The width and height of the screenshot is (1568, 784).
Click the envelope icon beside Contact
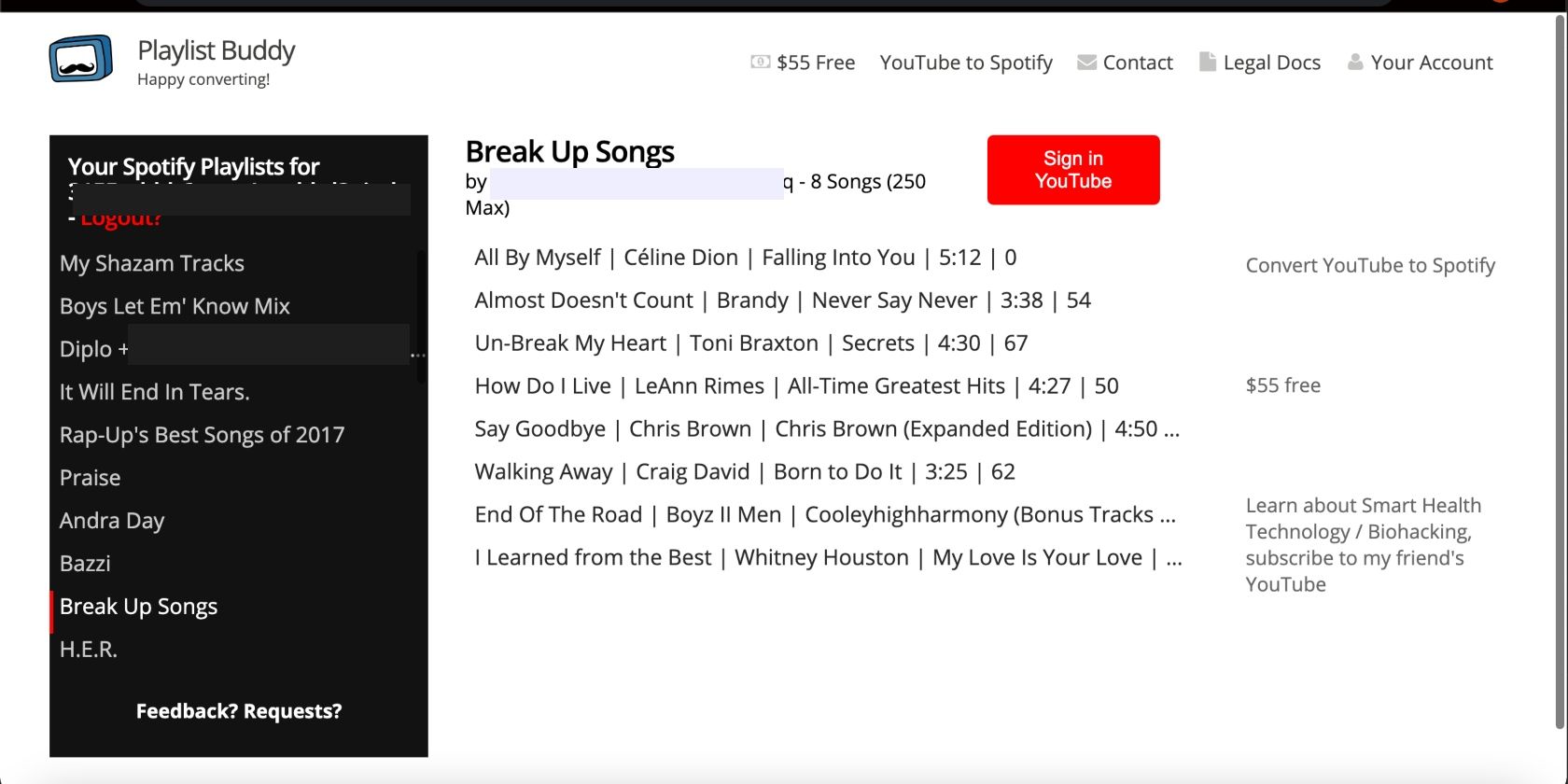(1086, 63)
